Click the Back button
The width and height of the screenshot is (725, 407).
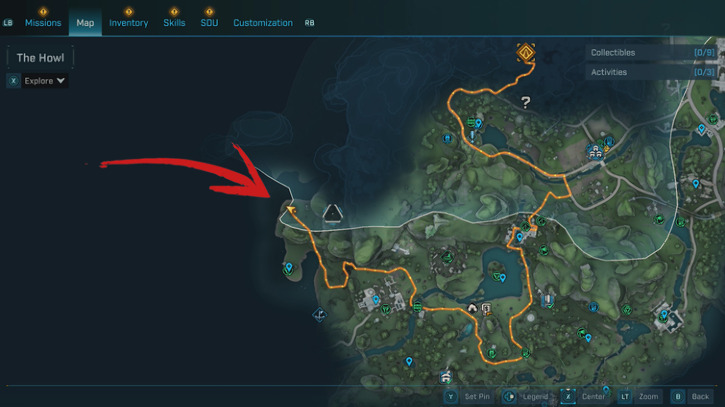tap(692, 396)
